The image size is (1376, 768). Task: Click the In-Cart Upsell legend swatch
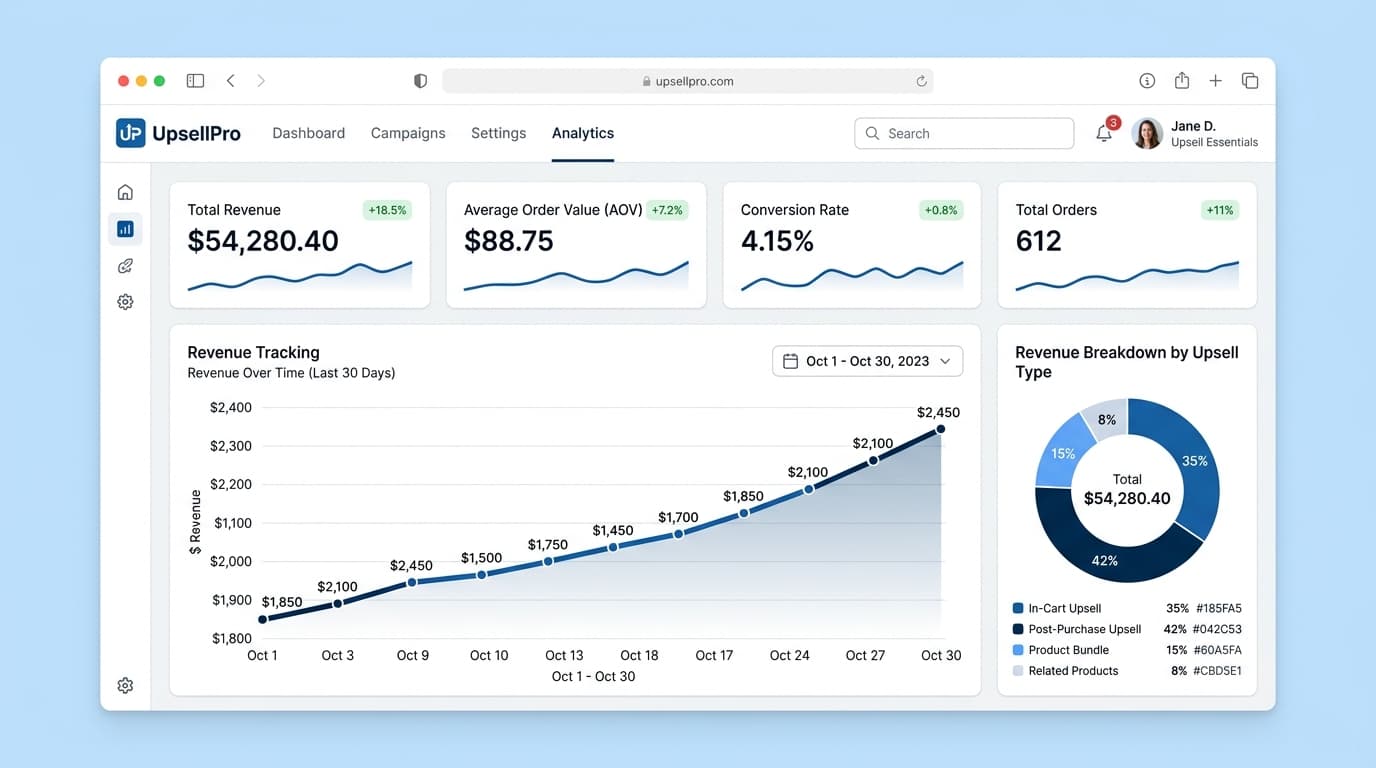[1018, 608]
